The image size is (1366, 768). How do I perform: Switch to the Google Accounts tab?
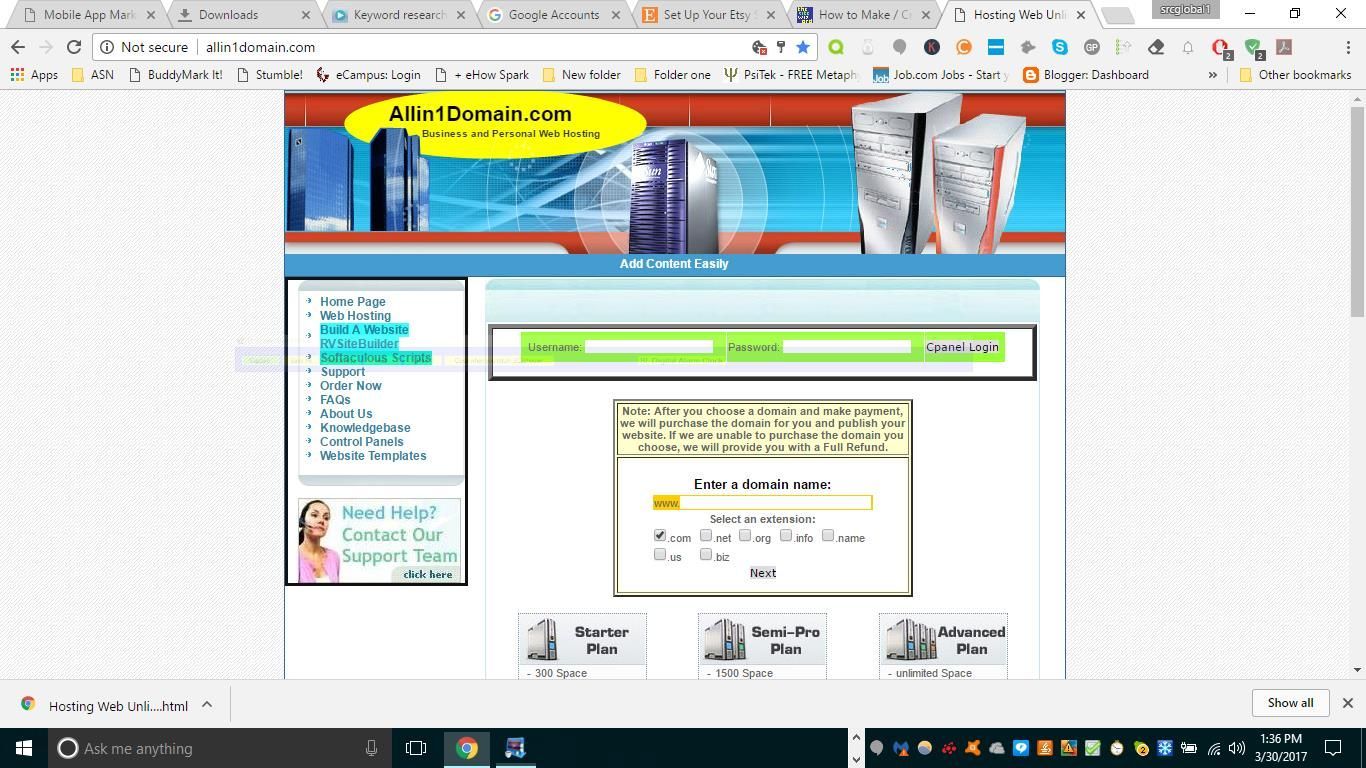click(553, 15)
